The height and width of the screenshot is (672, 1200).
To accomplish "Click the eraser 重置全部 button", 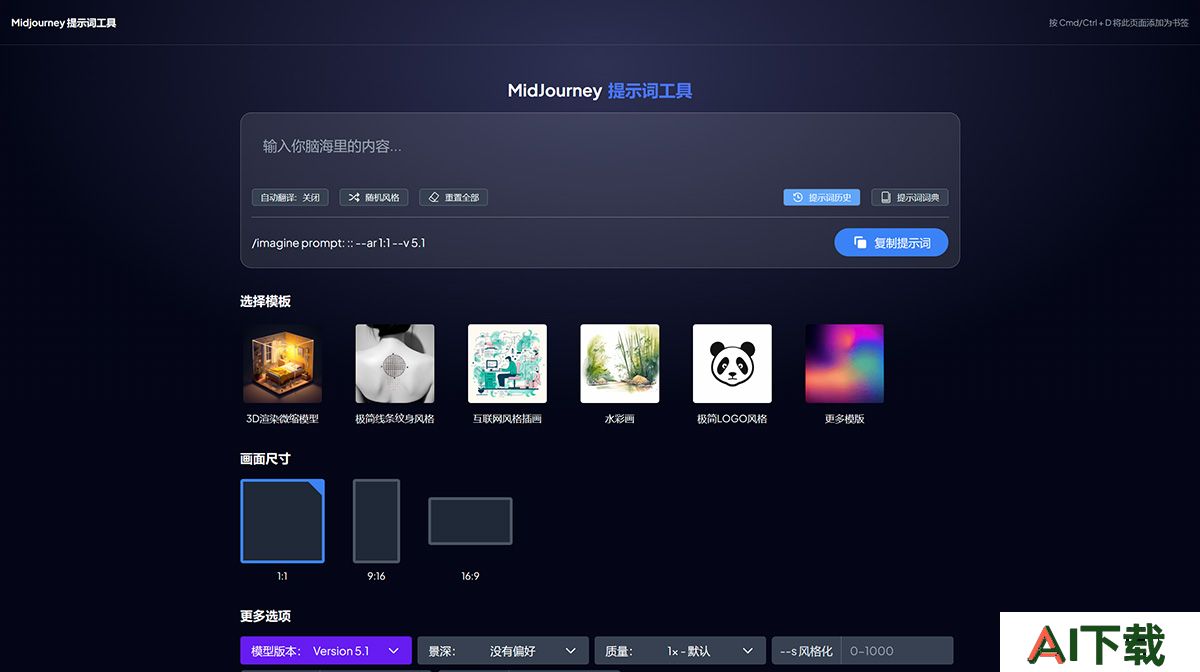I will pyautogui.click(x=453, y=198).
